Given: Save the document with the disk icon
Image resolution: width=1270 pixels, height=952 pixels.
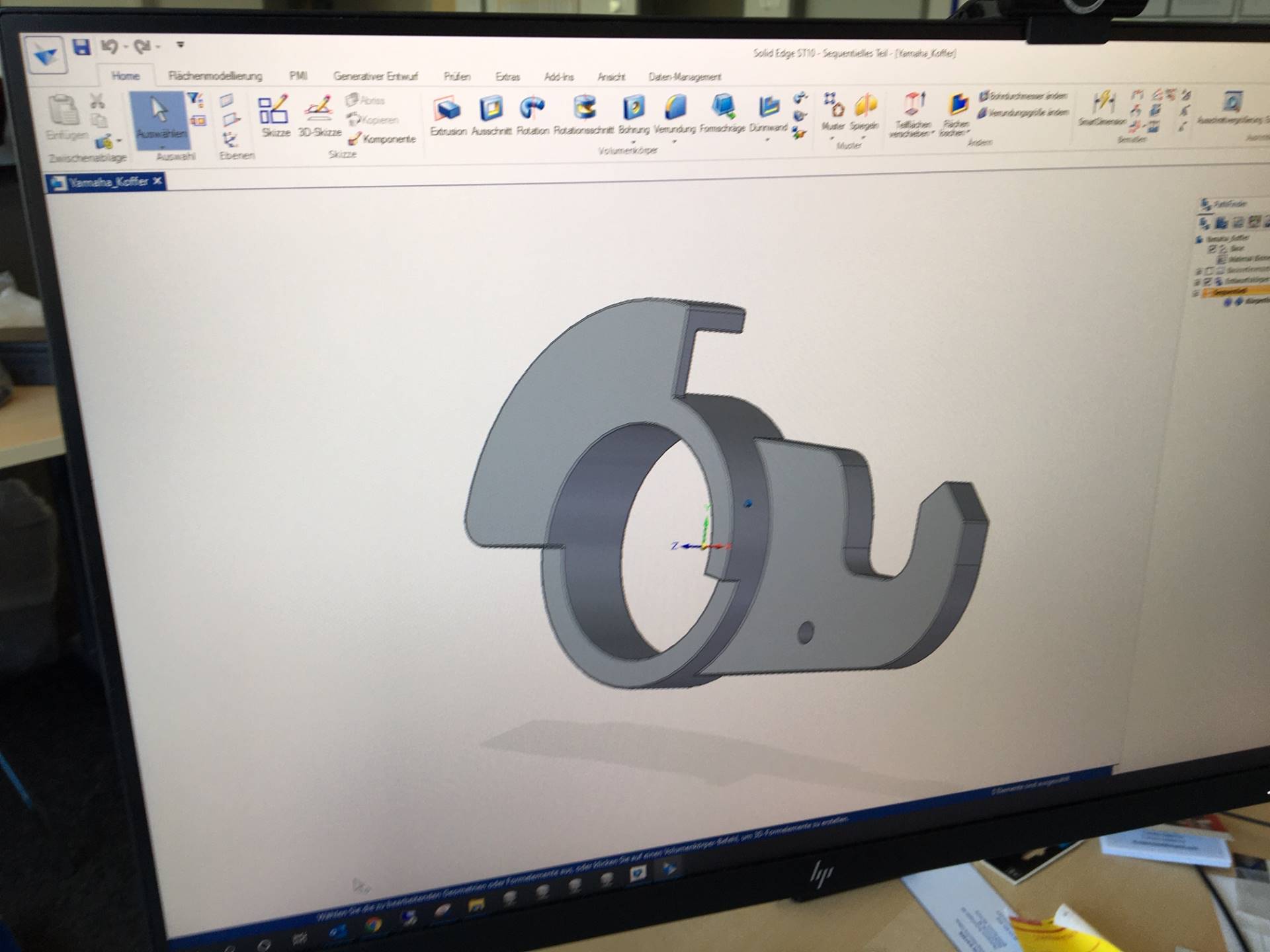Looking at the screenshot, I should [x=81, y=47].
